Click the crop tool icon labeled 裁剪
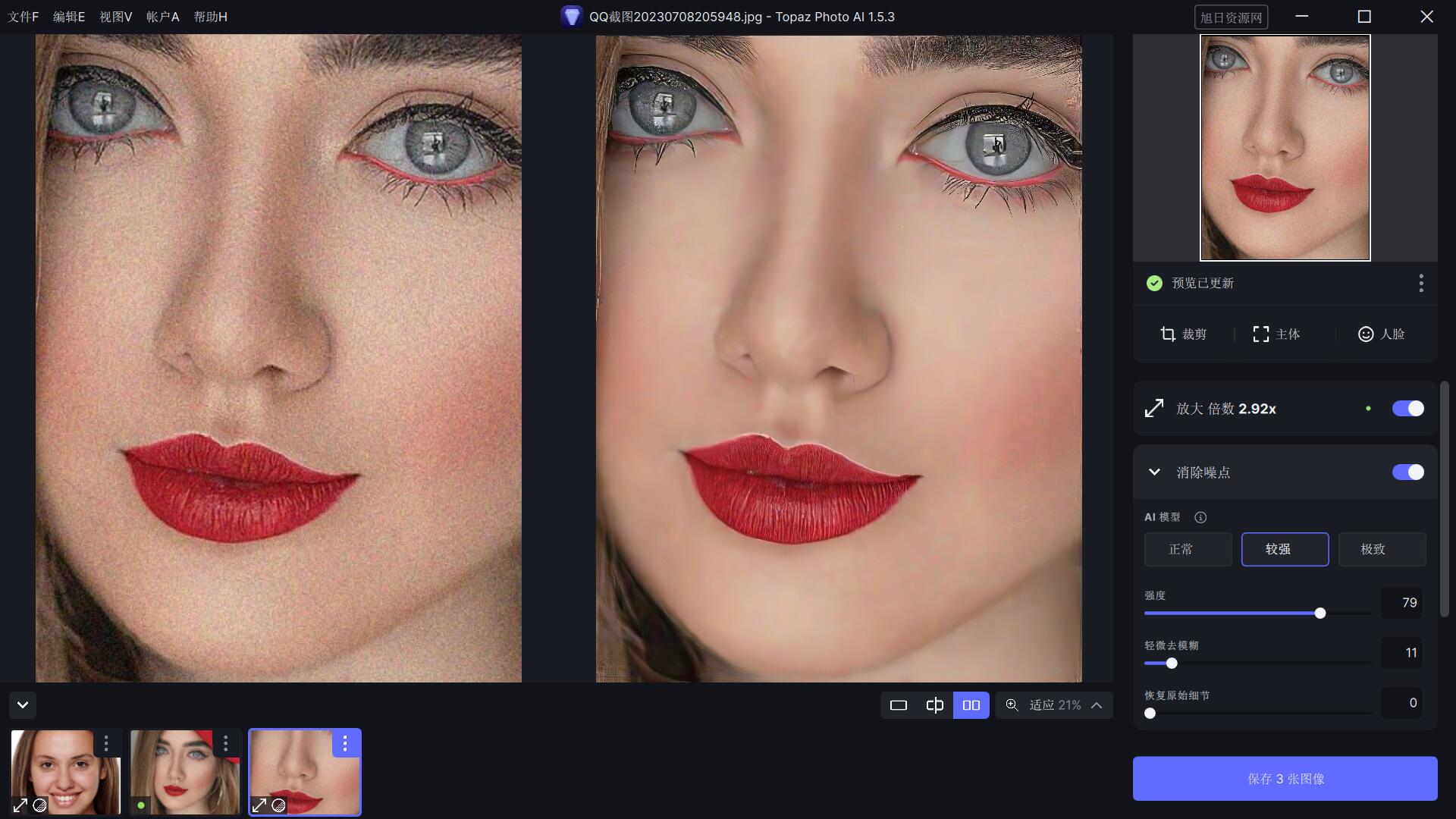Image resolution: width=1456 pixels, height=819 pixels. coord(1168,334)
